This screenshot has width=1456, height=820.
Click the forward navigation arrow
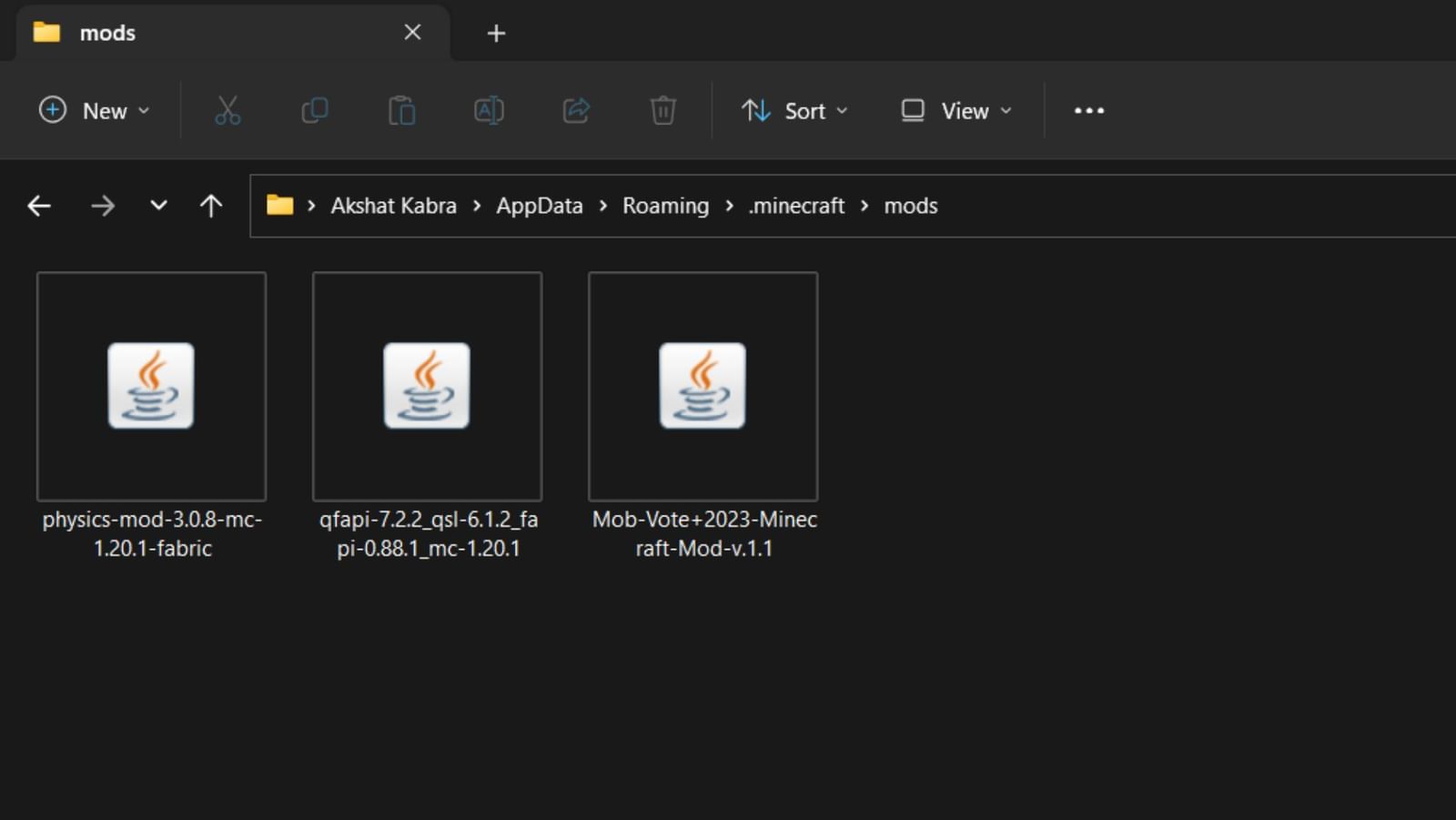coord(104,206)
